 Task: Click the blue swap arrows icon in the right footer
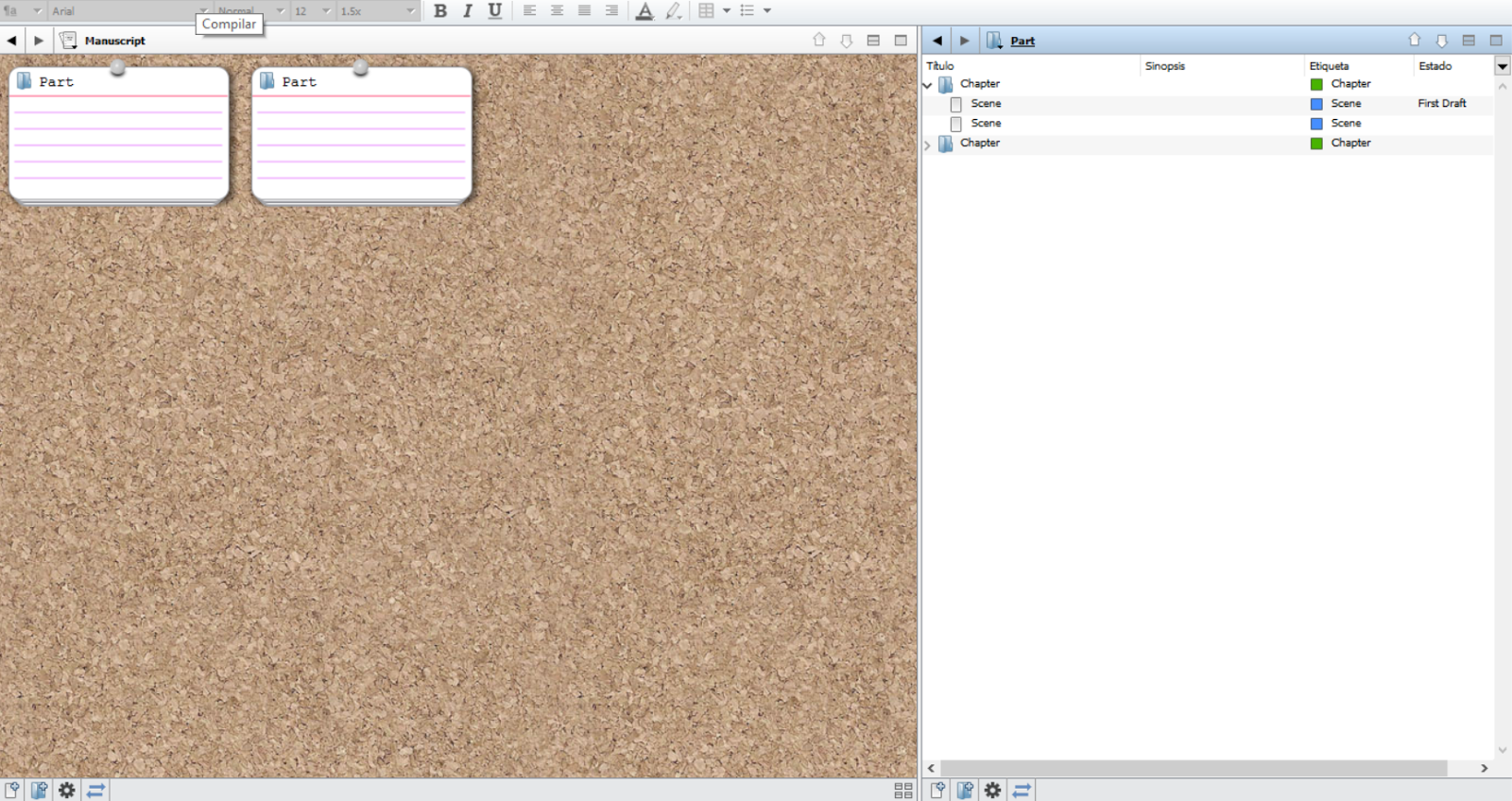point(1022,790)
